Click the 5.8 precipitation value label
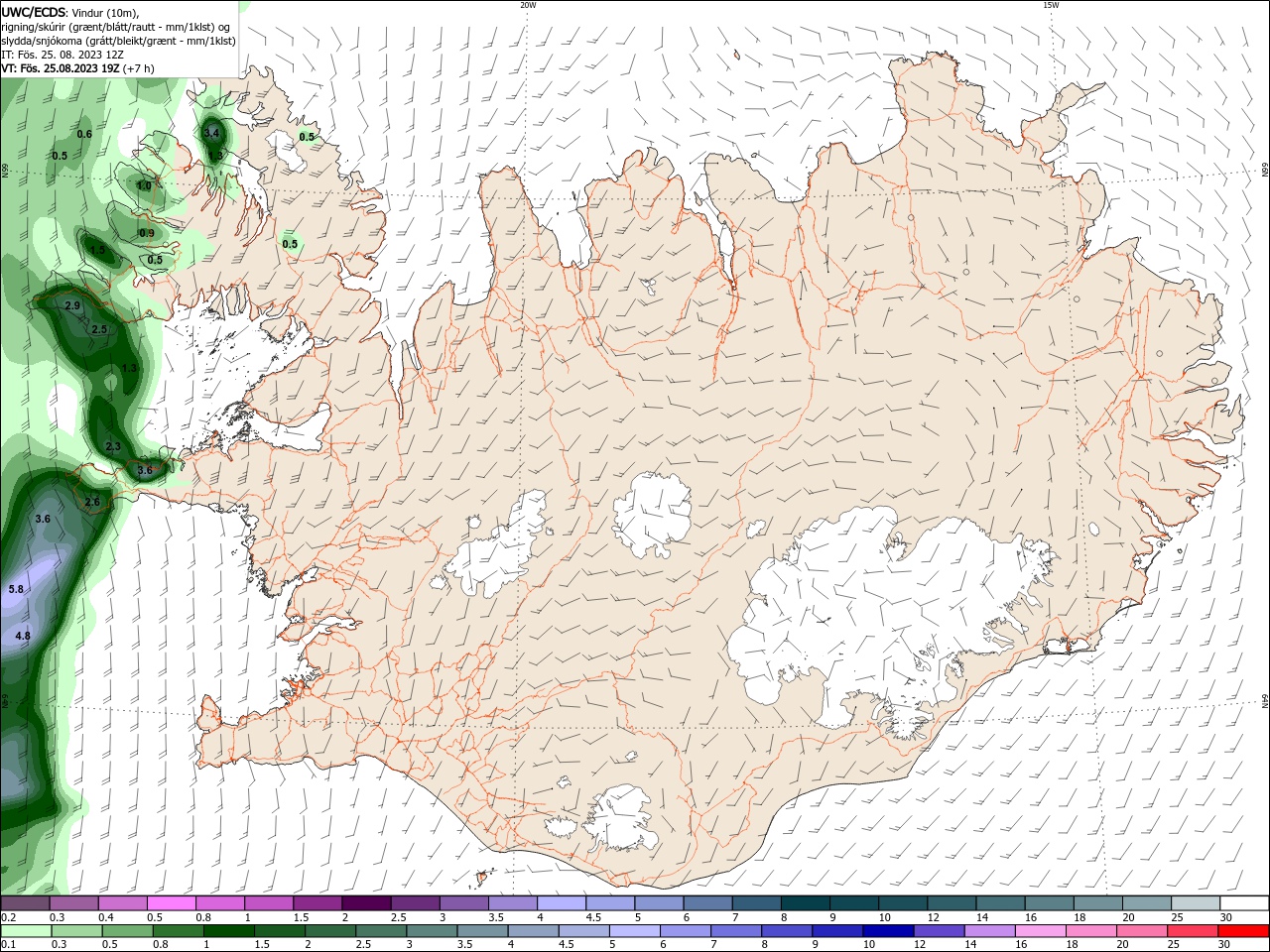 [16, 589]
